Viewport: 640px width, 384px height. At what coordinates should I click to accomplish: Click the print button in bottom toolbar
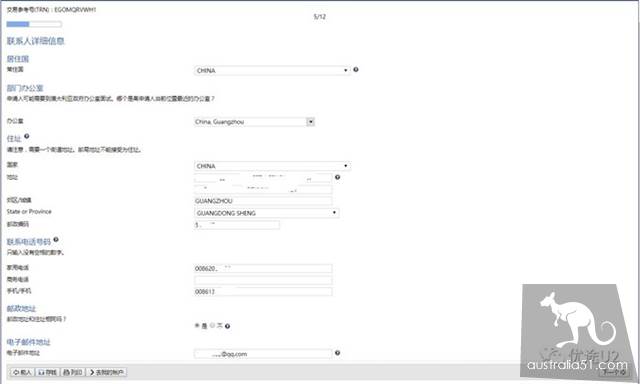click(x=73, y=372)
